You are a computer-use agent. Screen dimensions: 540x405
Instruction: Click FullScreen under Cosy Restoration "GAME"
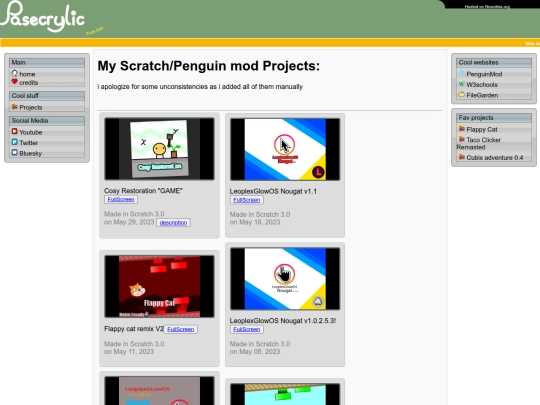[121, 199]
